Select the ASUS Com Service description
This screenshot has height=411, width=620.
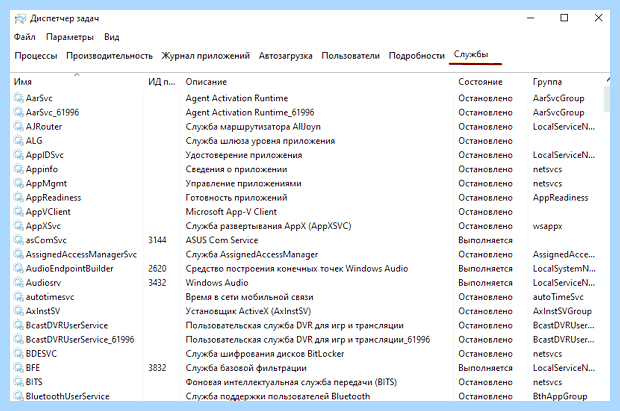coord(221,240)
